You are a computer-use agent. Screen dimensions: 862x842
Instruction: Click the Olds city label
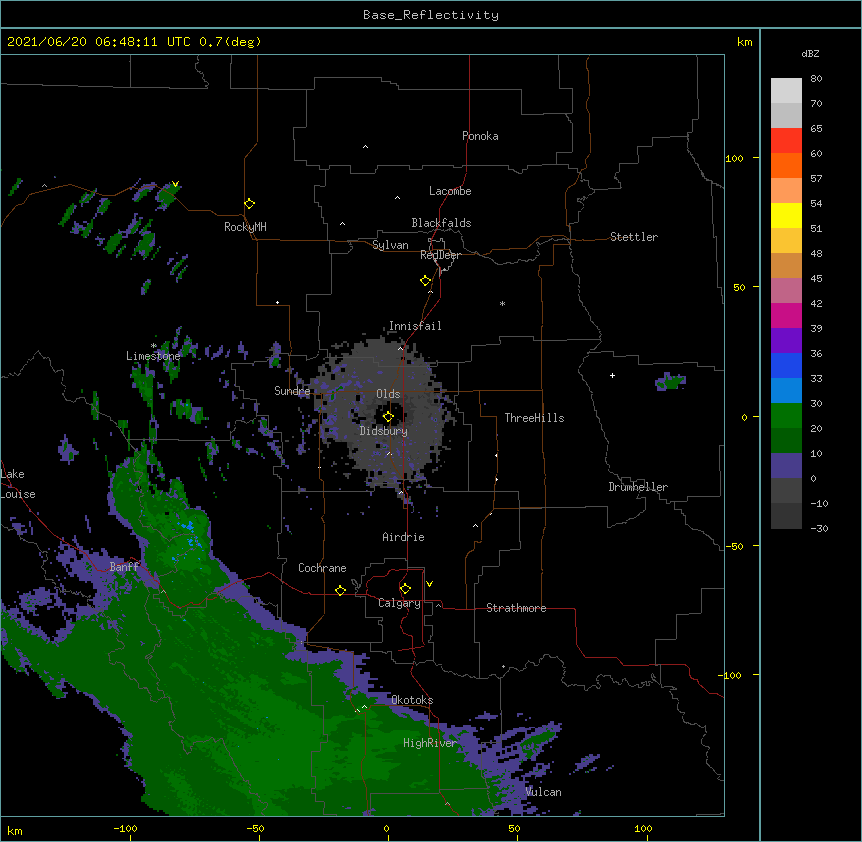[388, 394]
